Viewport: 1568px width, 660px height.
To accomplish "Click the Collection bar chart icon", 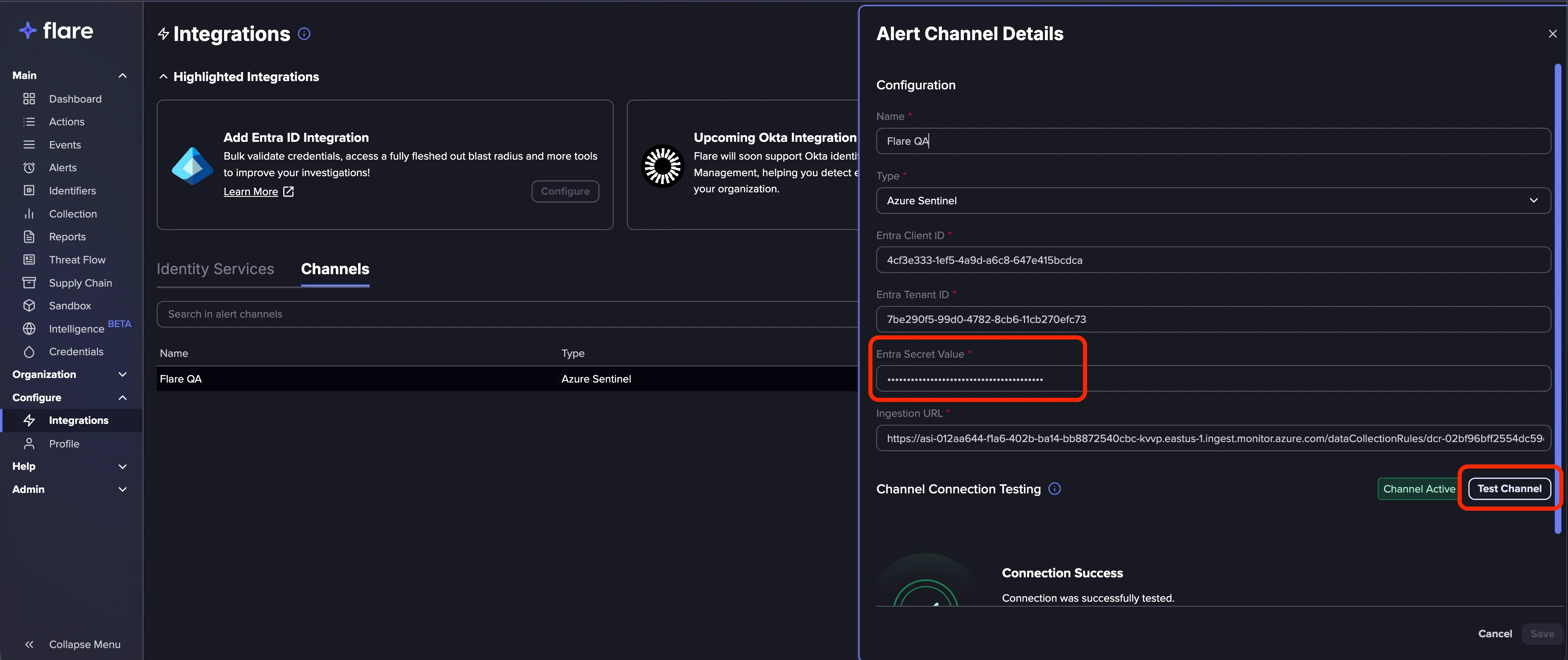I will click(29, 214).
